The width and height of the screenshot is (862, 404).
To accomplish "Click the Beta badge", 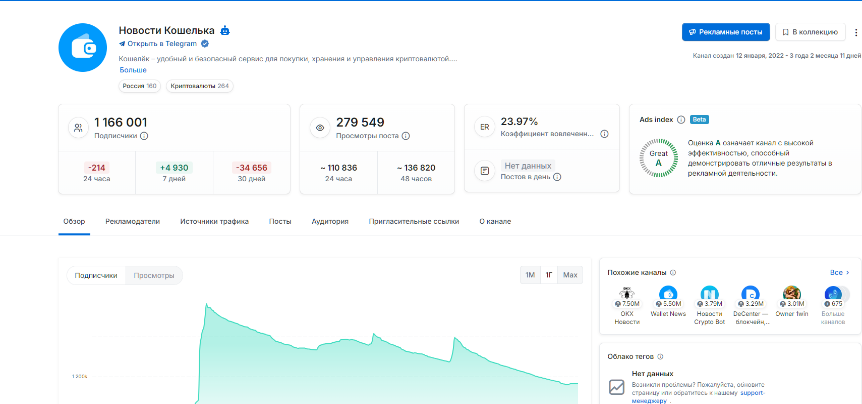I will point(699,119).
